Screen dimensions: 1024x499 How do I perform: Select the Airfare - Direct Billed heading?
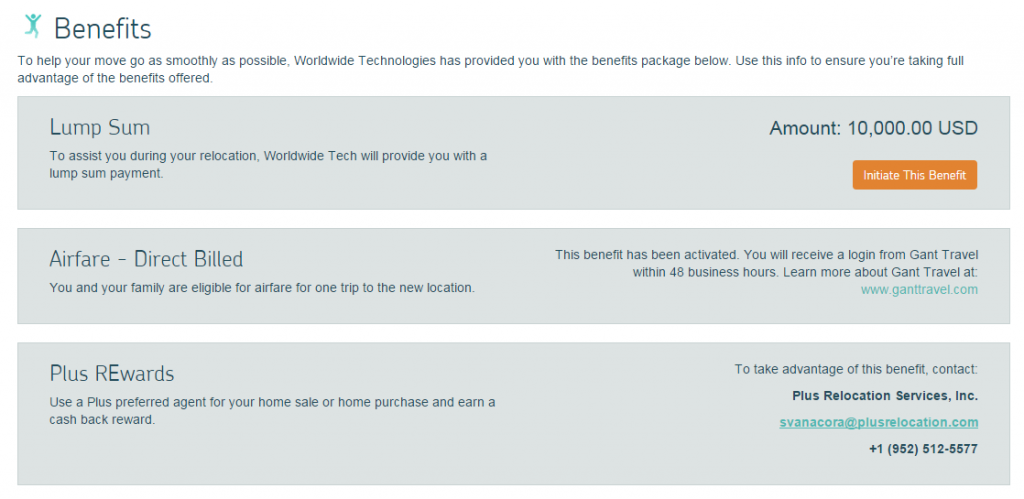pos(146,259)
